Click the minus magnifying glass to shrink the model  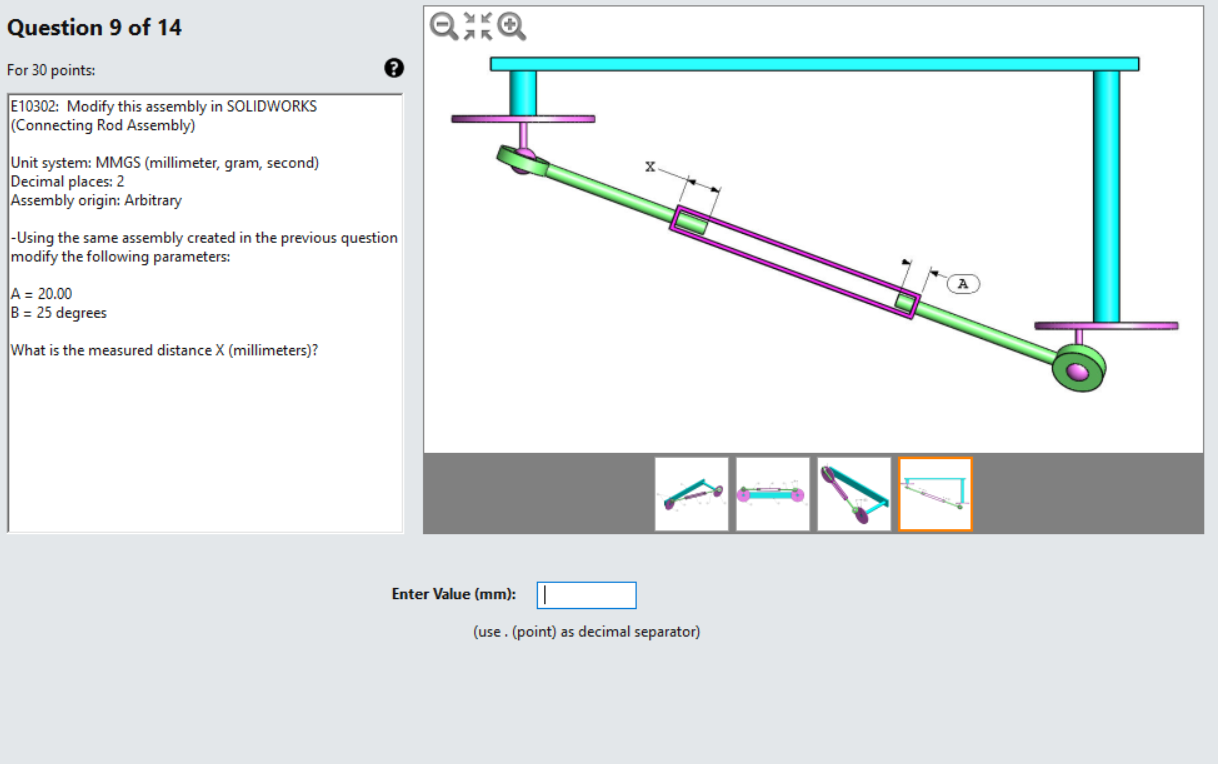tap(441, 27)
